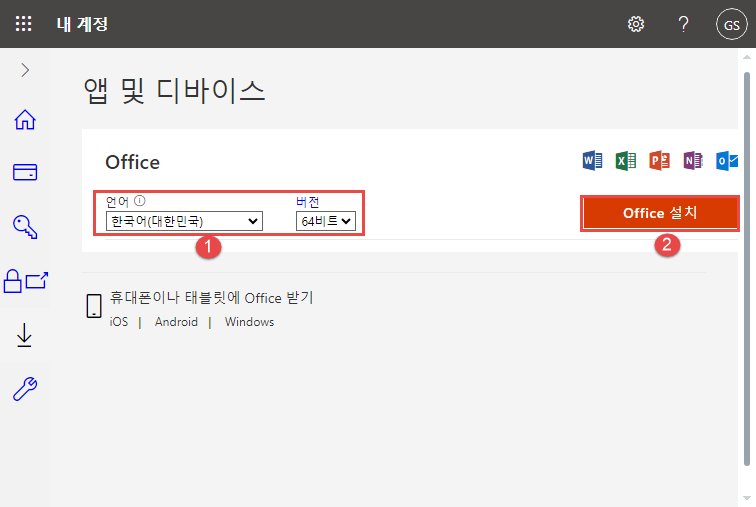Click the OneNote app icon
756x507 pixels.
(693, 160)
